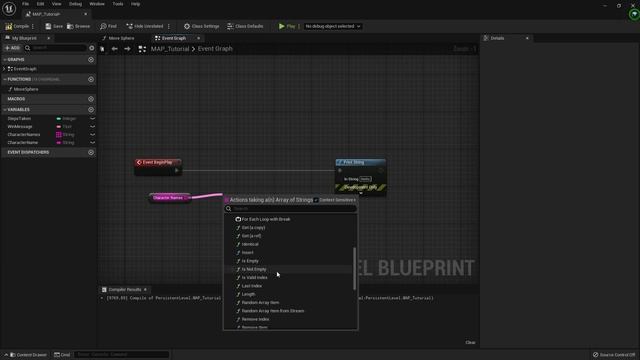Start Play in the toolbar

coord(287,26)
